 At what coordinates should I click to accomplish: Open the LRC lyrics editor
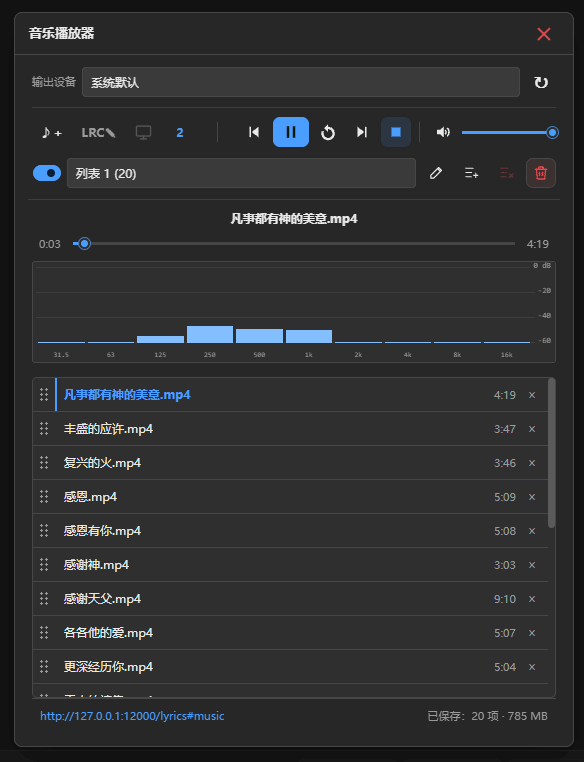(x=98, y=132)
